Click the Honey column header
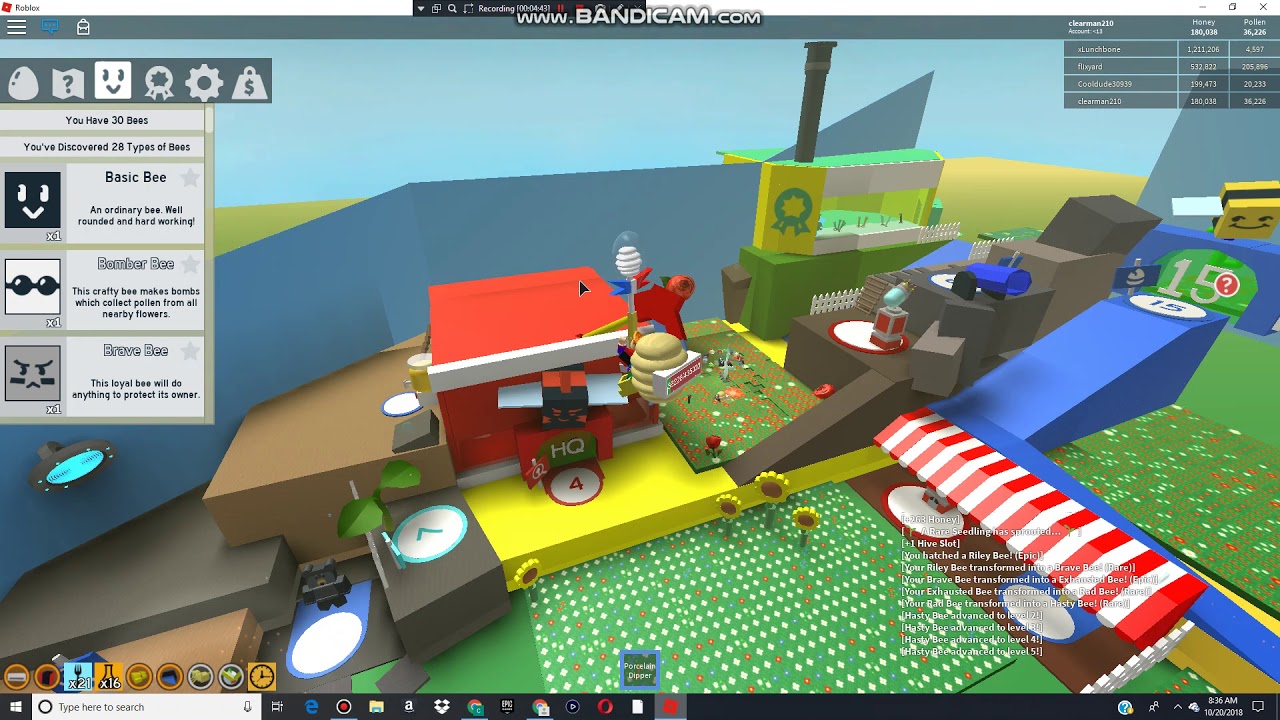Viewport: 1280px width, 720px height. coord(1204,22)
